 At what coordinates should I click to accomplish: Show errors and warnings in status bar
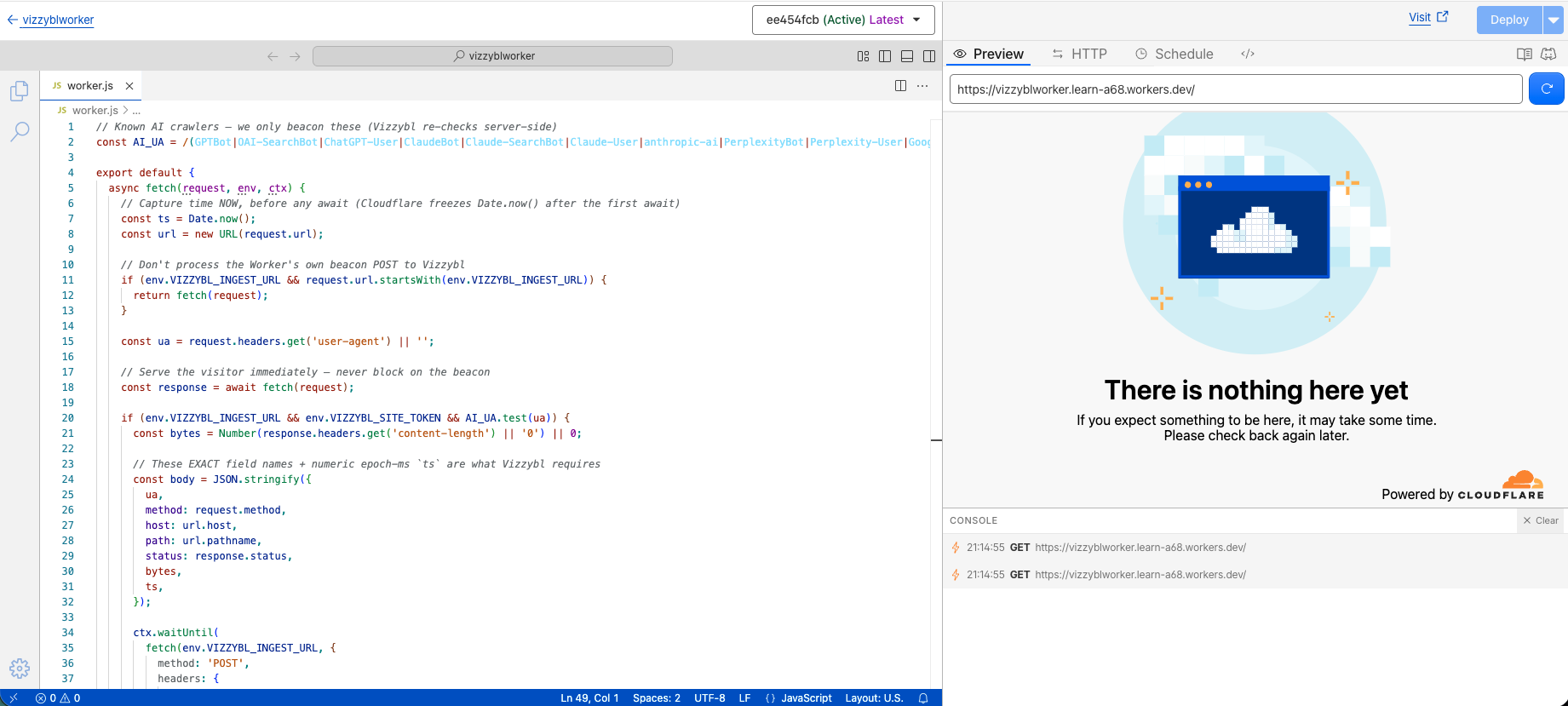click(58, 698)
